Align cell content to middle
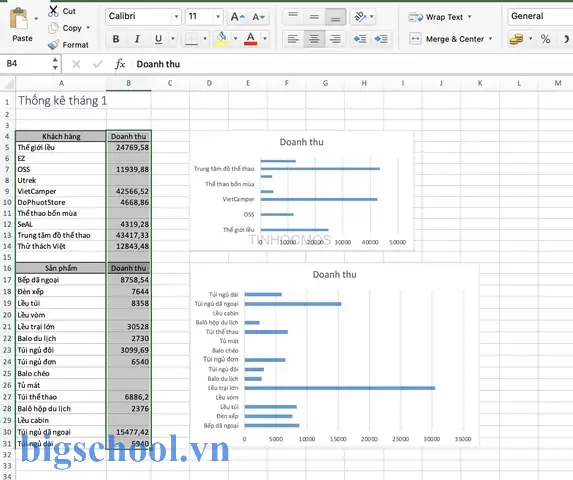Screen dimensions: 573x480 [x=314, y=16]
